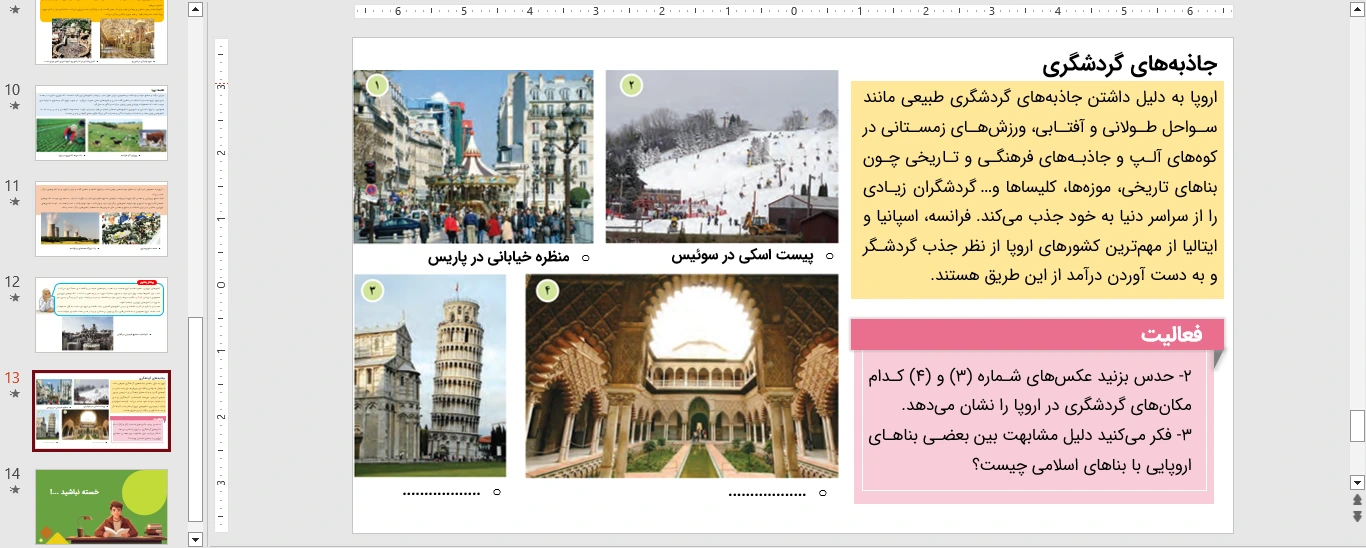This screenshot has width=1366, height=548.
Task: Click the dotted blank caption under the tower photo
Action: click(x=442, y=491)
